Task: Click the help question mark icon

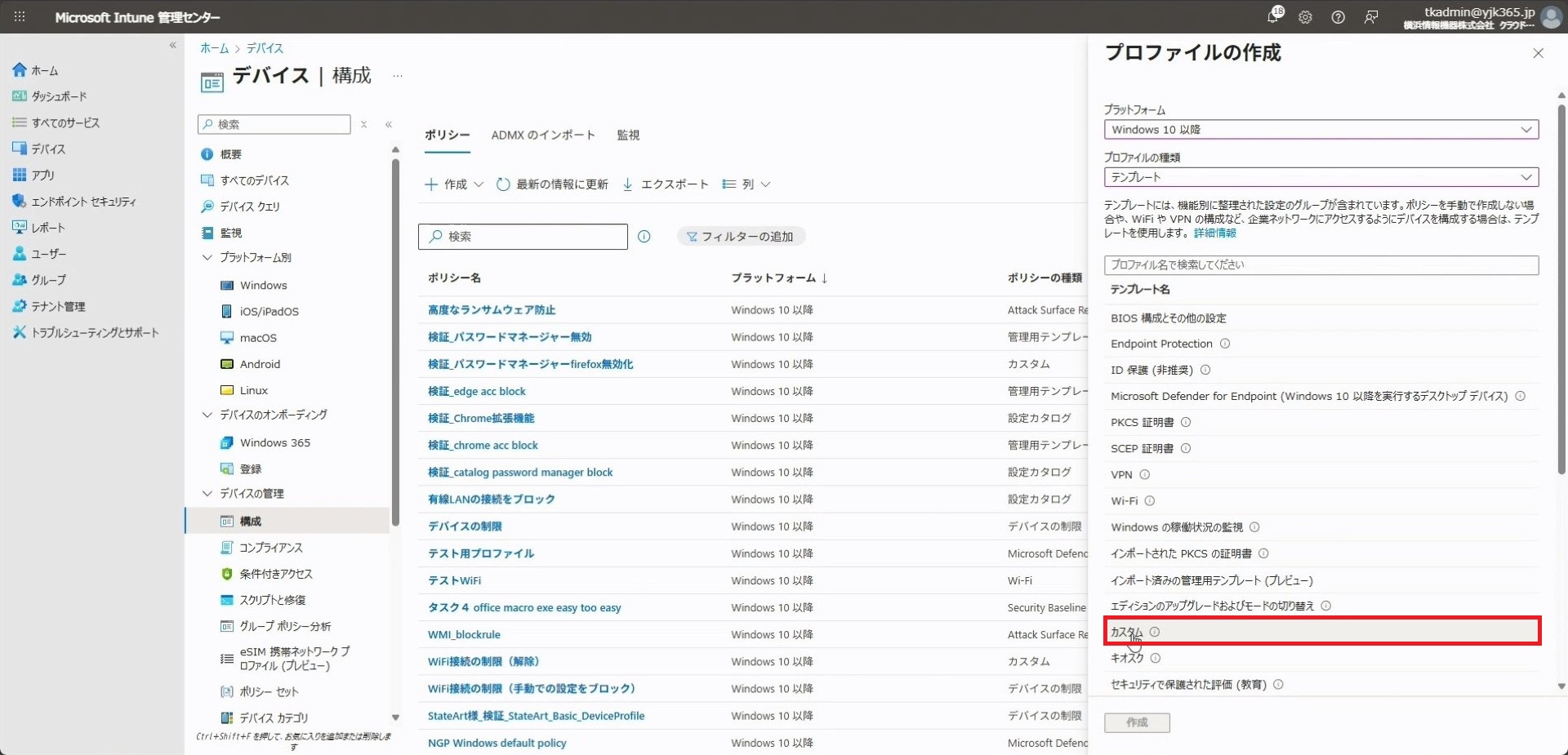Action: click(x=1338, y=17)
